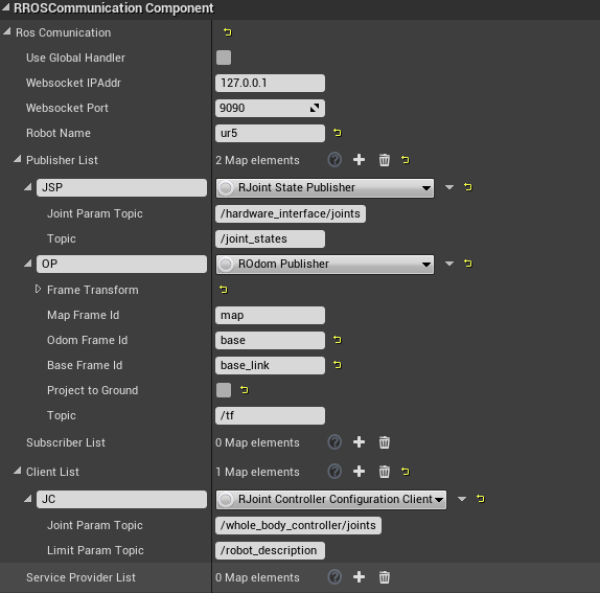Toggle Project to Ground checkbox
The height and width of the screenshot is (593, 600).
click(224, 390)
